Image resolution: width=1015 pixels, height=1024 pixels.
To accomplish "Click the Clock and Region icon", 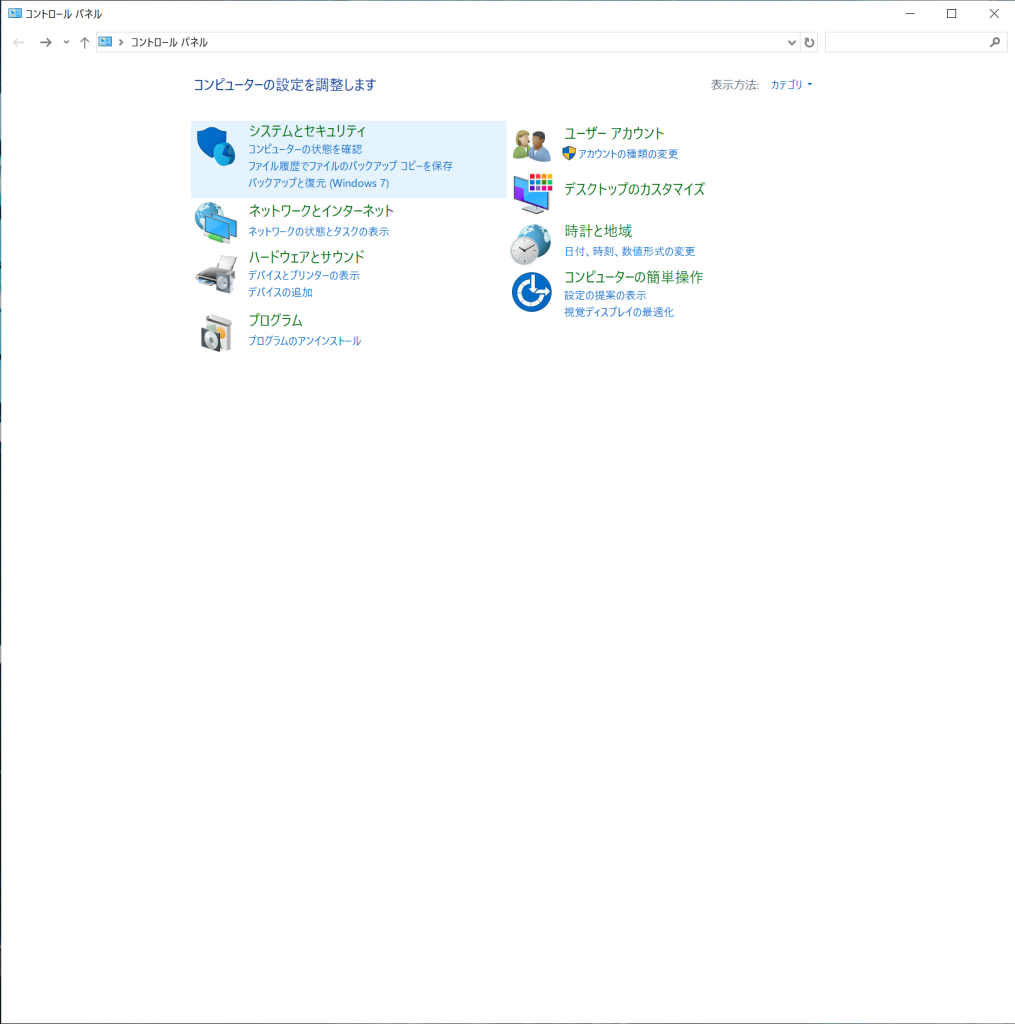I will click(x=531, y=243).
